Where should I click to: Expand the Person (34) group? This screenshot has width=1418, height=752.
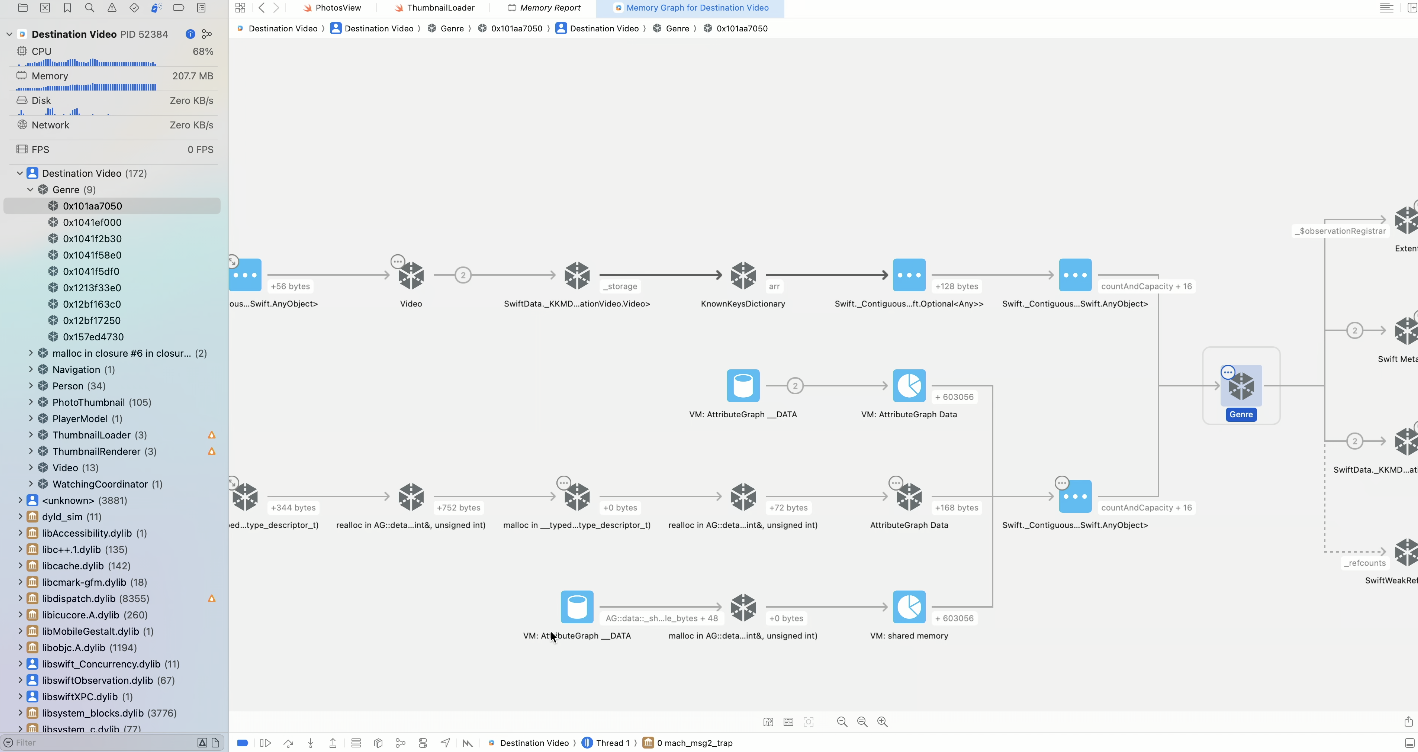(x=31, y=386)
